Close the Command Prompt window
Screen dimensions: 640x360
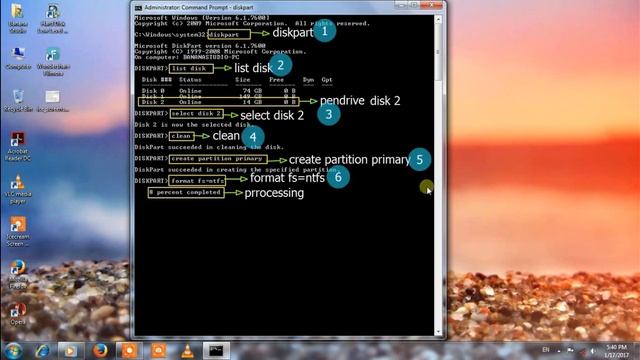[432, 5]
